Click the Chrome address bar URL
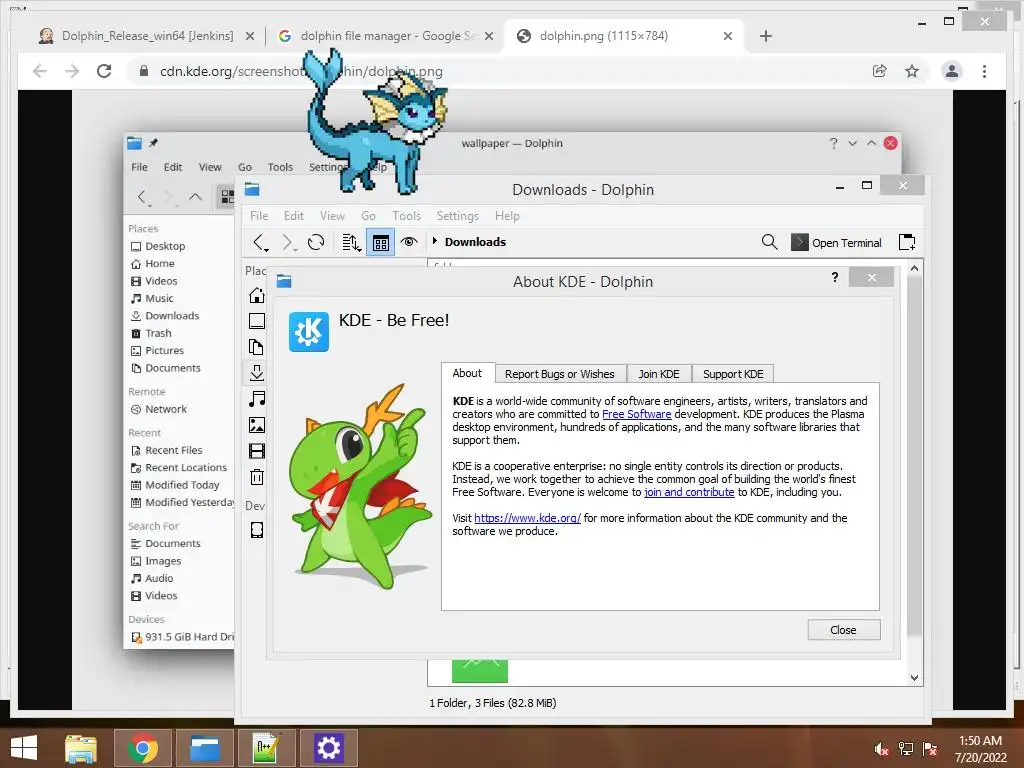This screenshot has height=768, width=1024. click(301, 71)
